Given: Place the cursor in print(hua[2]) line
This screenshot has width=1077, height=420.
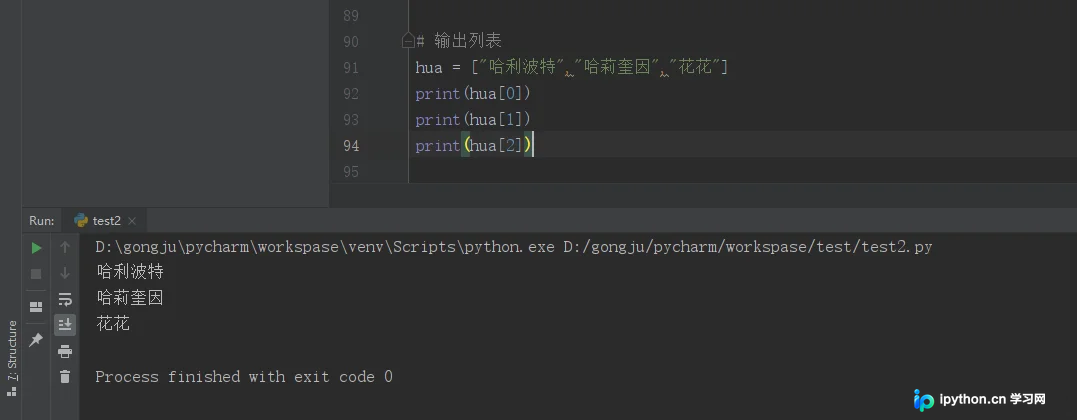Looking at the screenshot, I should 473,145.
